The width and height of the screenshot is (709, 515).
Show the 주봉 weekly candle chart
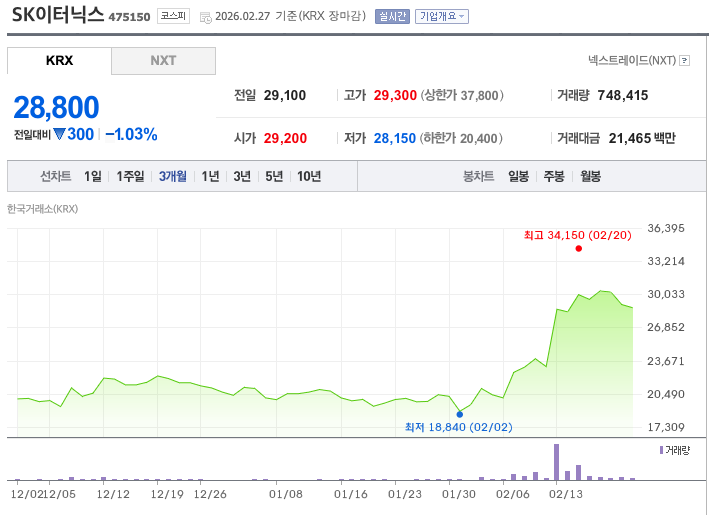(x=554, y=176)
